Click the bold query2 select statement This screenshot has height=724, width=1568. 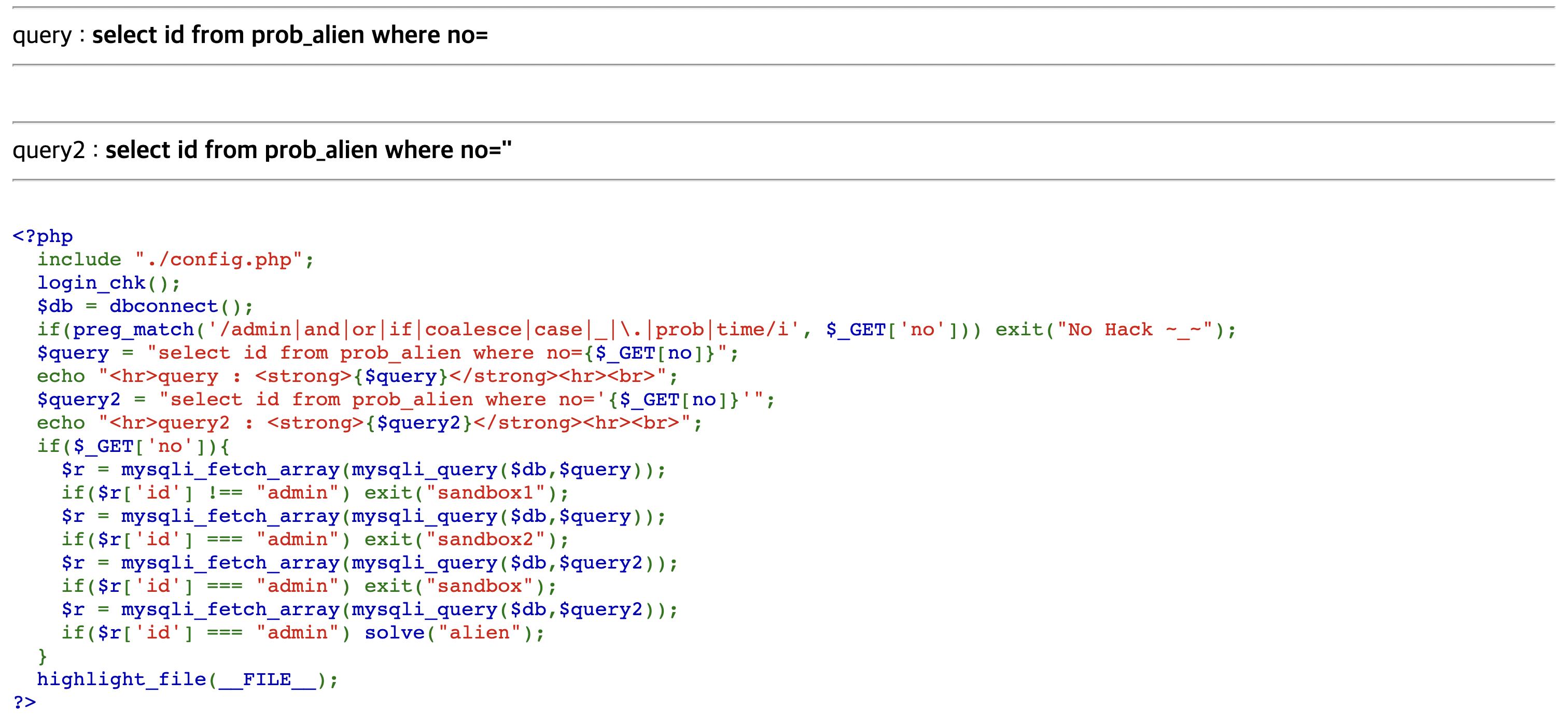(308, 150)
